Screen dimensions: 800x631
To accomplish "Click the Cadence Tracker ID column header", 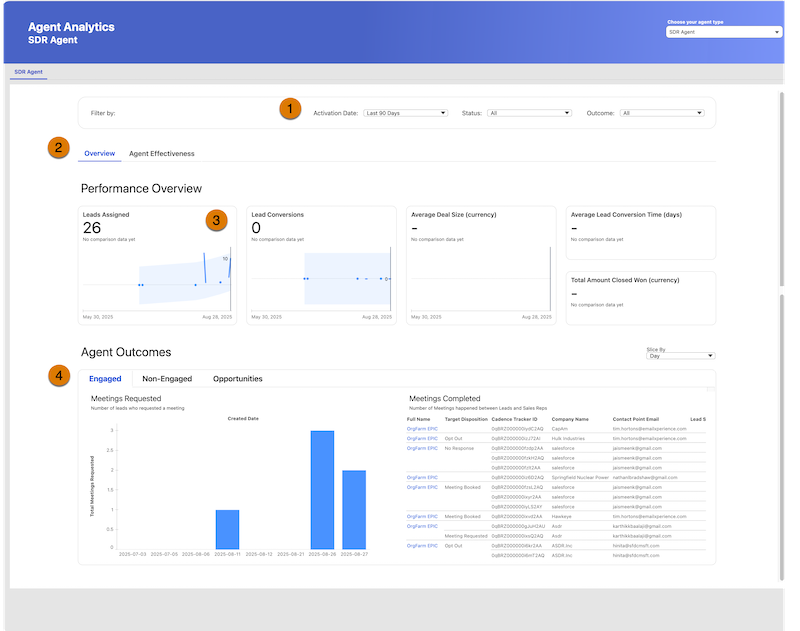I will [514, 419].
